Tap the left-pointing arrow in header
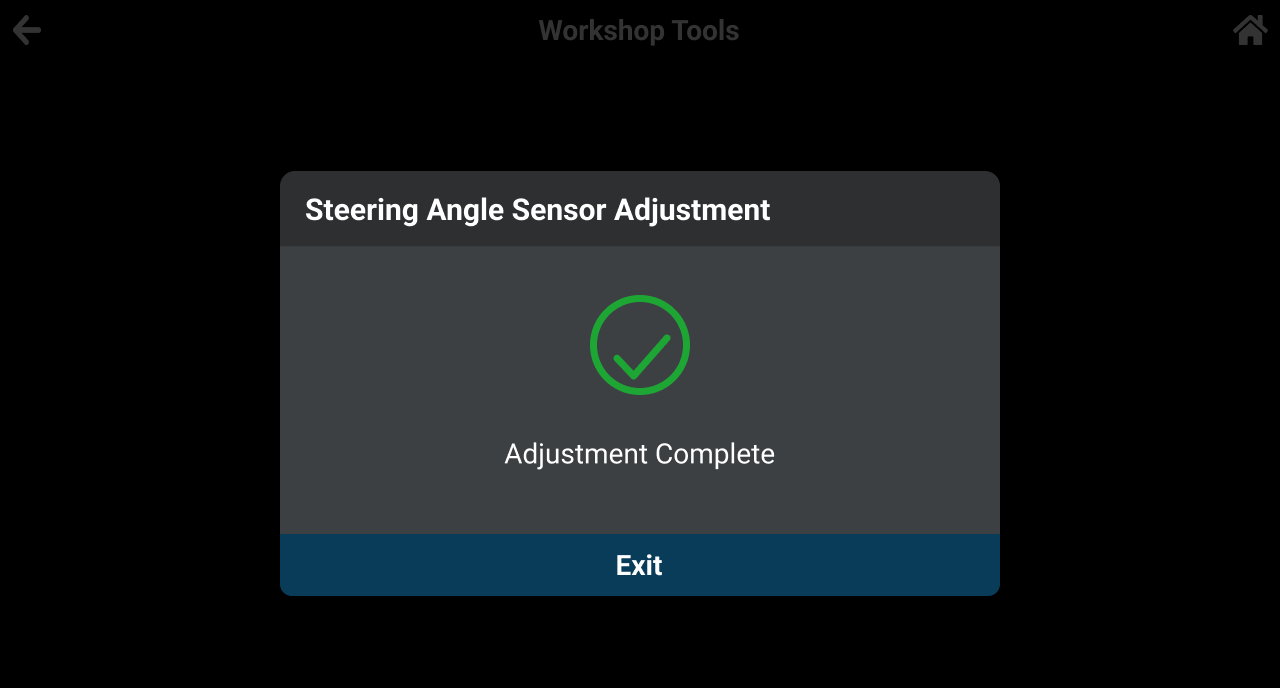Image resolution: width=1280 pixels, height=688 pixels. (27, 30)
